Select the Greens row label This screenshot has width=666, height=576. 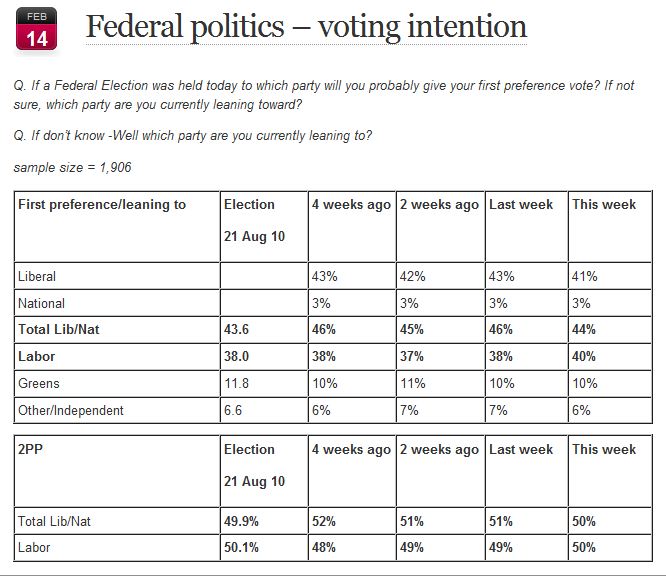(39, 383)
